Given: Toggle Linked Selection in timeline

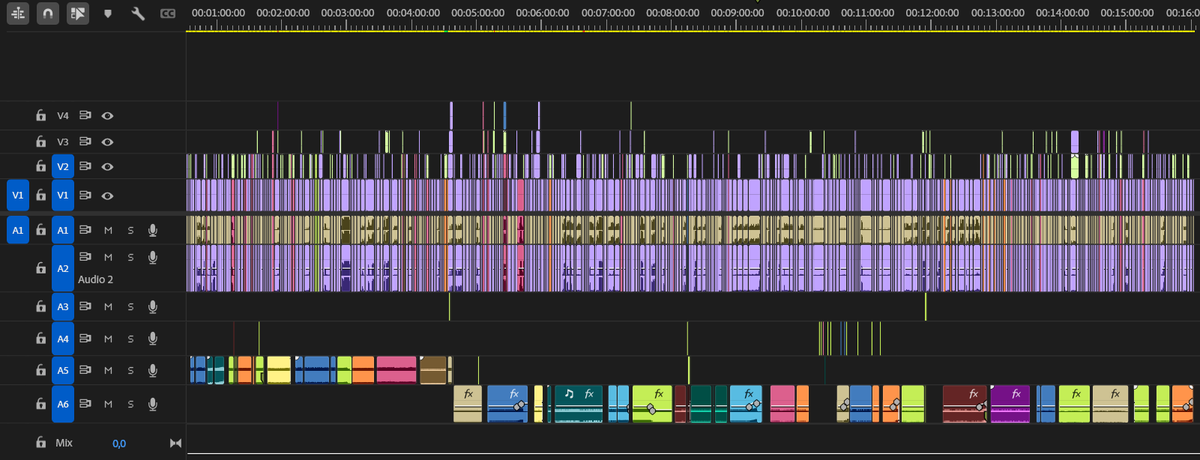Looking at the screenshot, I should [x=77, y=14].
